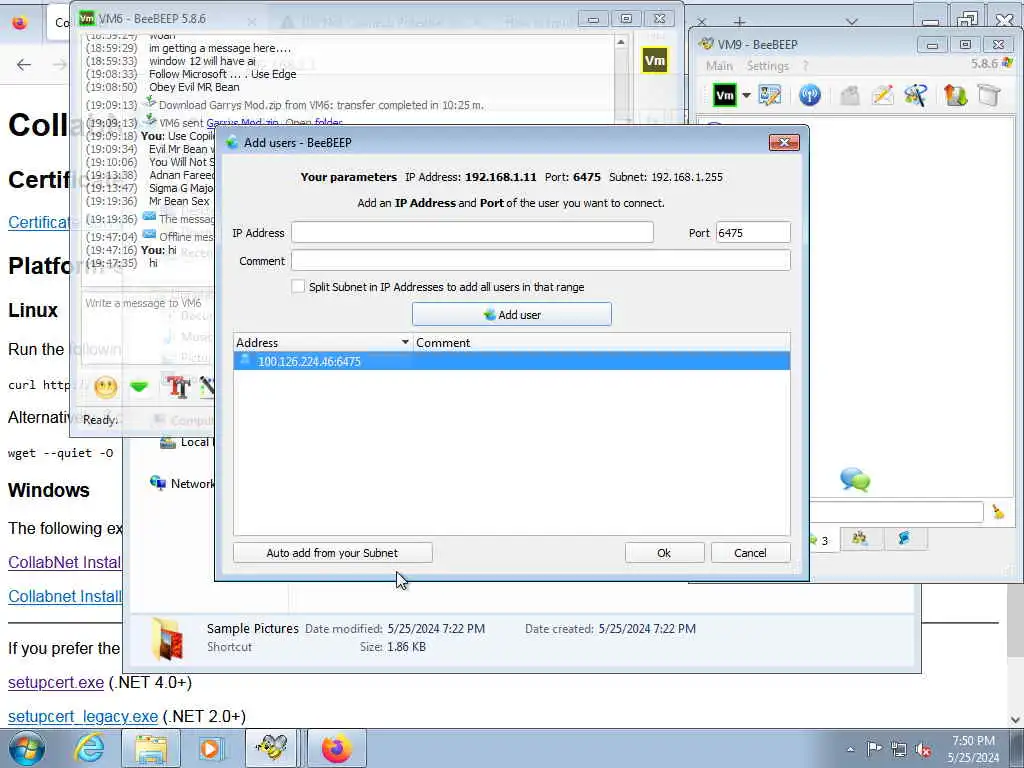Click the taskbar clock showing 7:50 PM

[x=973, y=749]
